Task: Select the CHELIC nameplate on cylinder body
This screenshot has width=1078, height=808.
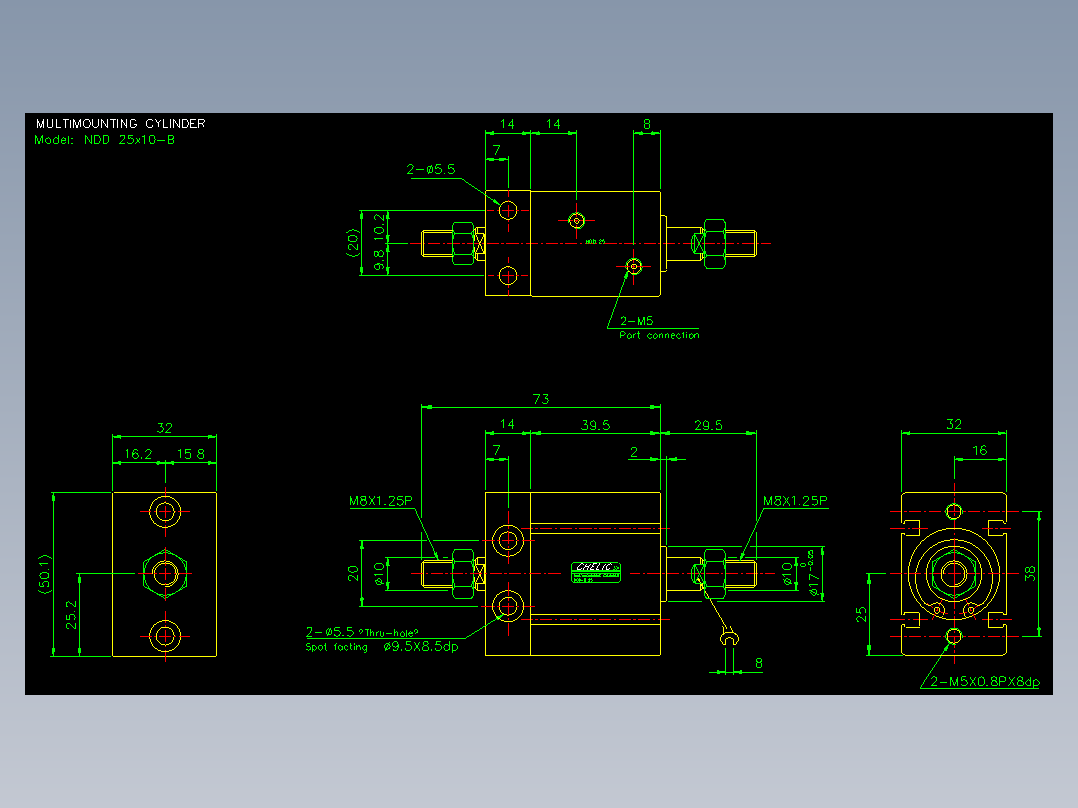Action: [596, 572]
